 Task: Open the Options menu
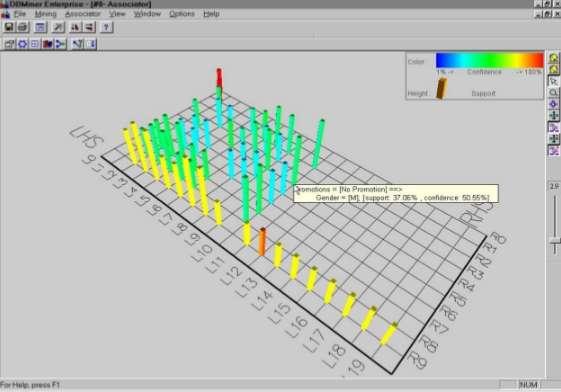(182, 14)
